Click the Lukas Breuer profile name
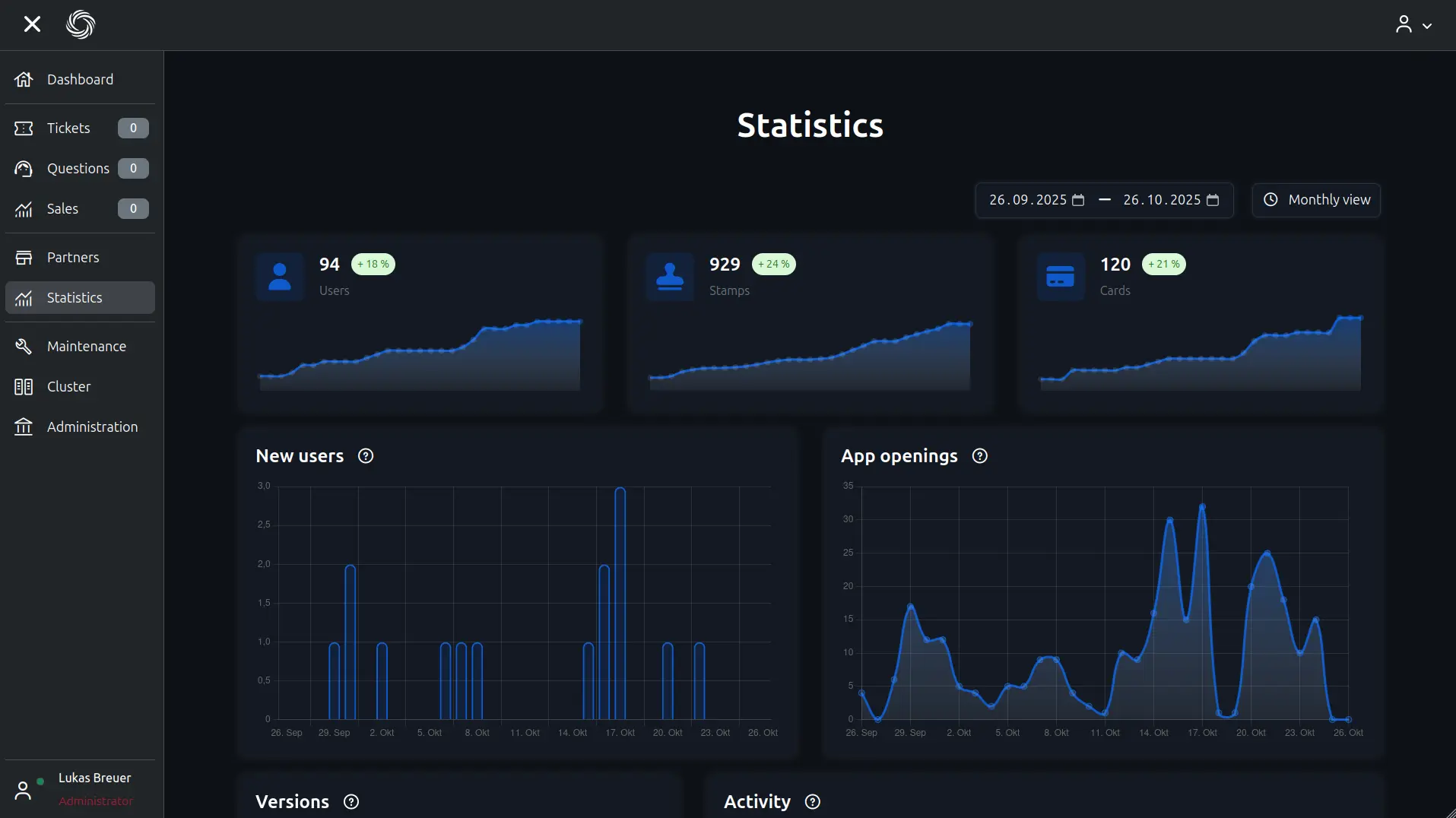The width and height of the screenshot is (1456, 818). tap(94, 778)
